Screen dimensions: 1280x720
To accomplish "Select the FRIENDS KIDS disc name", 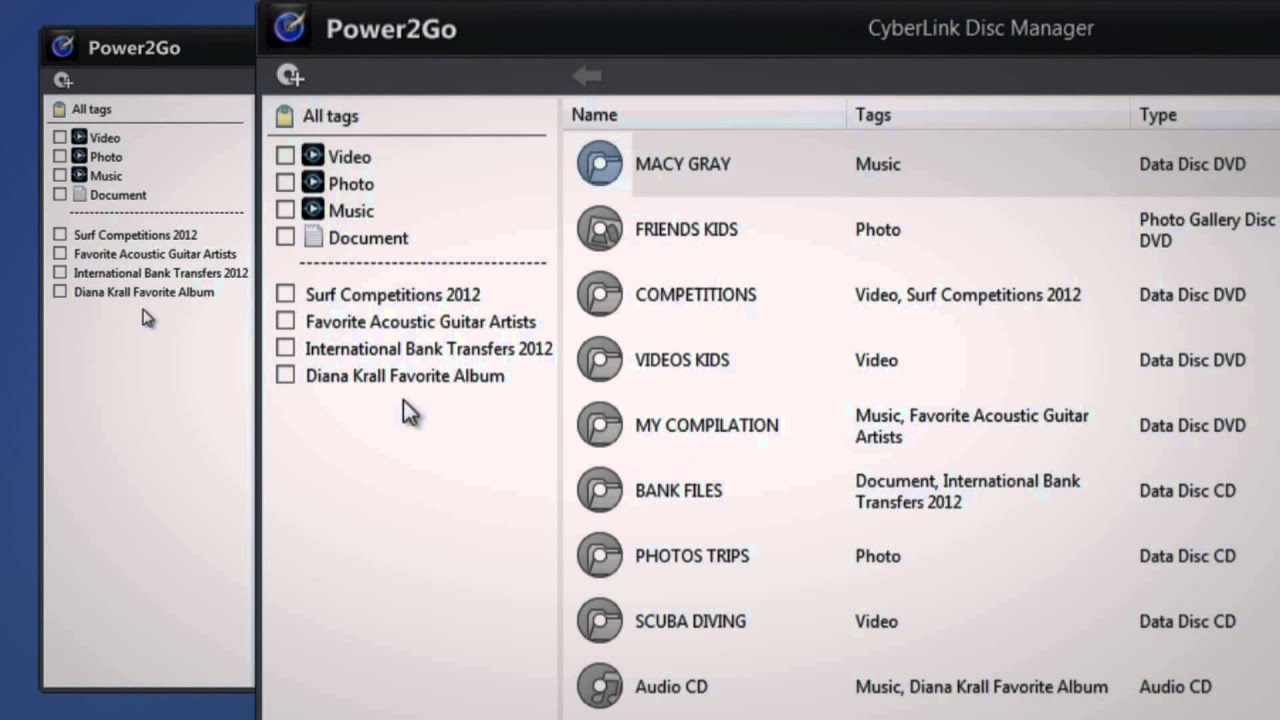I will [686, 229].
